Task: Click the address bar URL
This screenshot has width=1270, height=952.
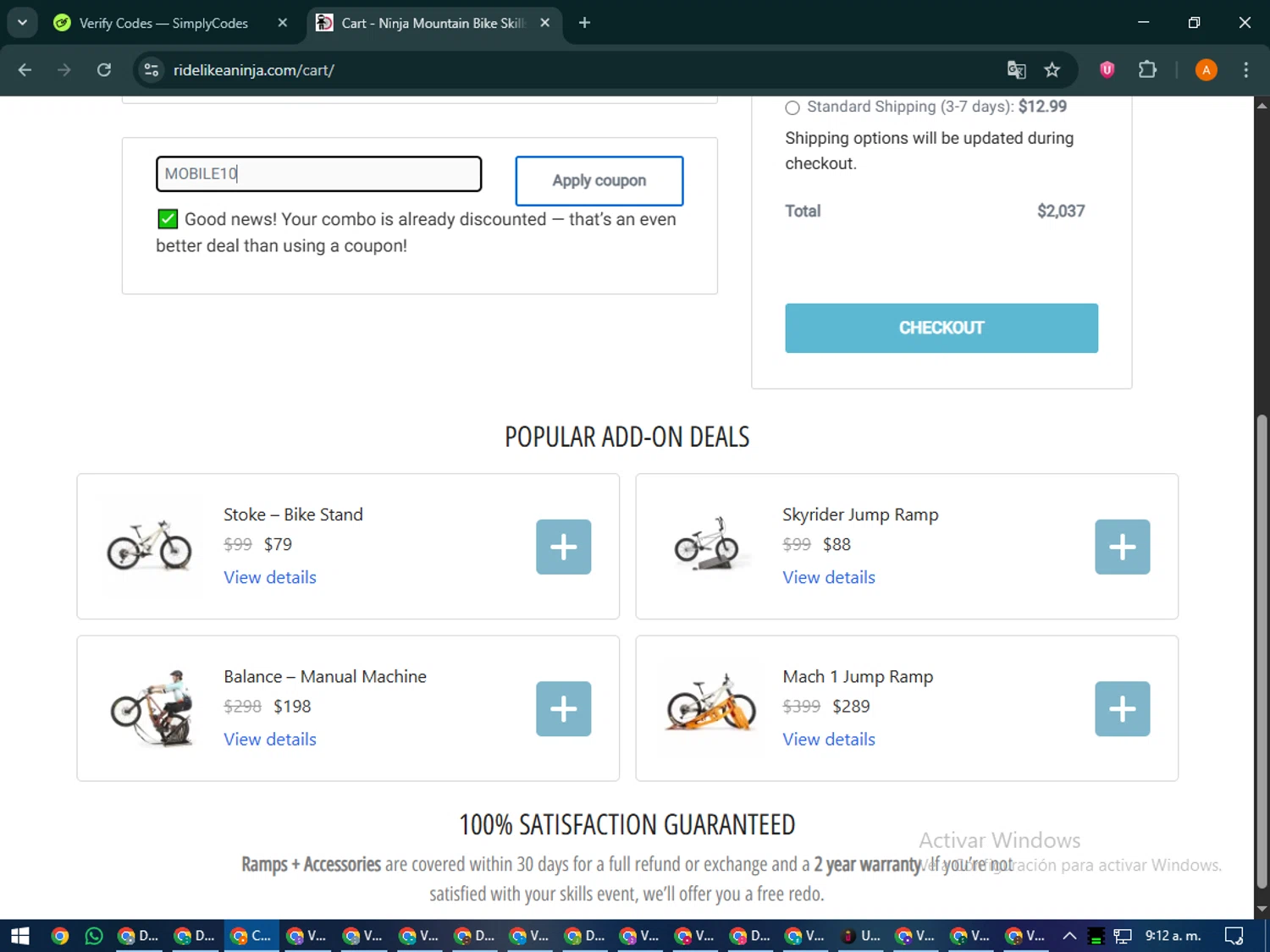Action: [253, 70]
